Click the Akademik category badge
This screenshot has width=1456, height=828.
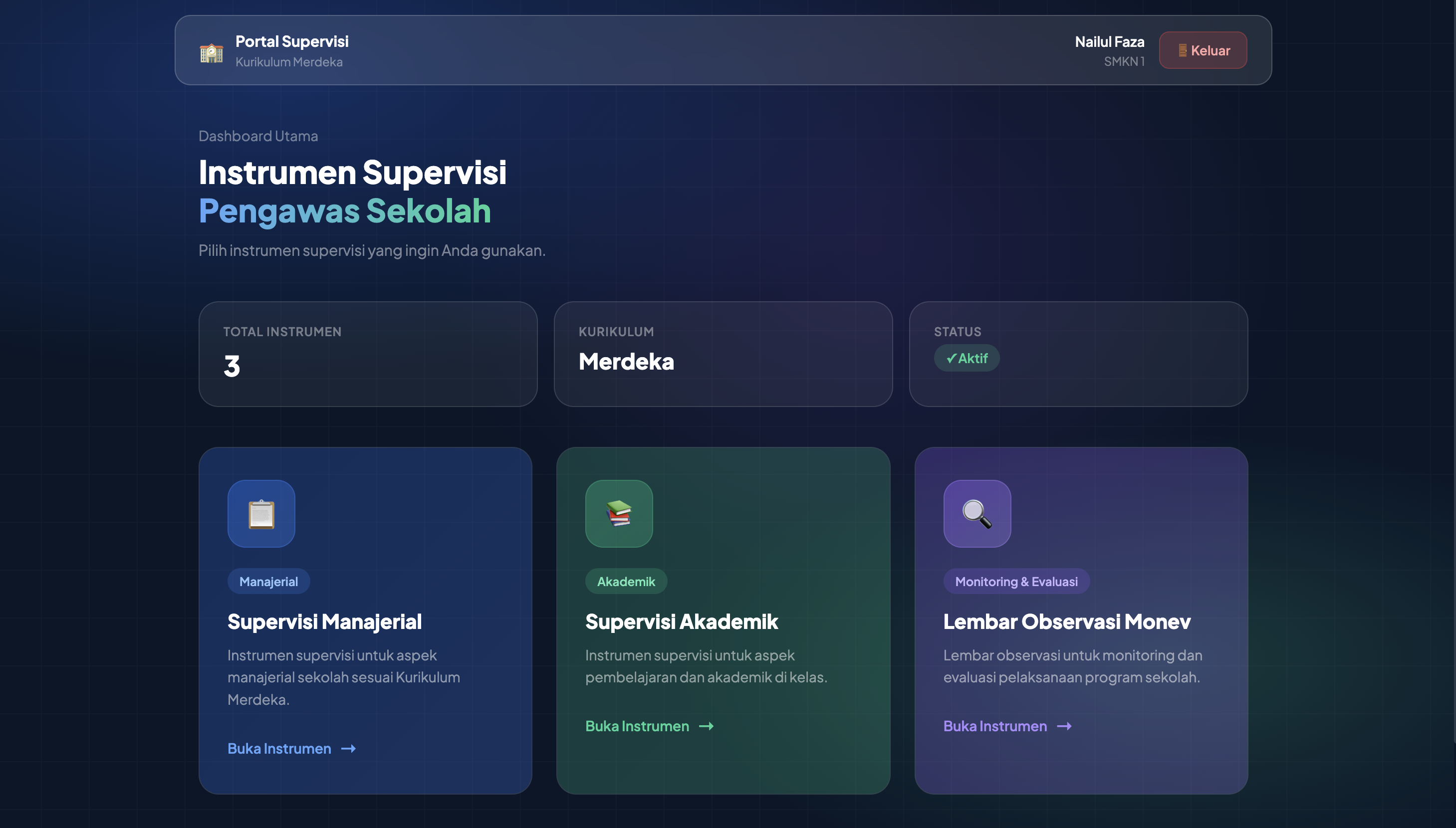coord(626,581)
